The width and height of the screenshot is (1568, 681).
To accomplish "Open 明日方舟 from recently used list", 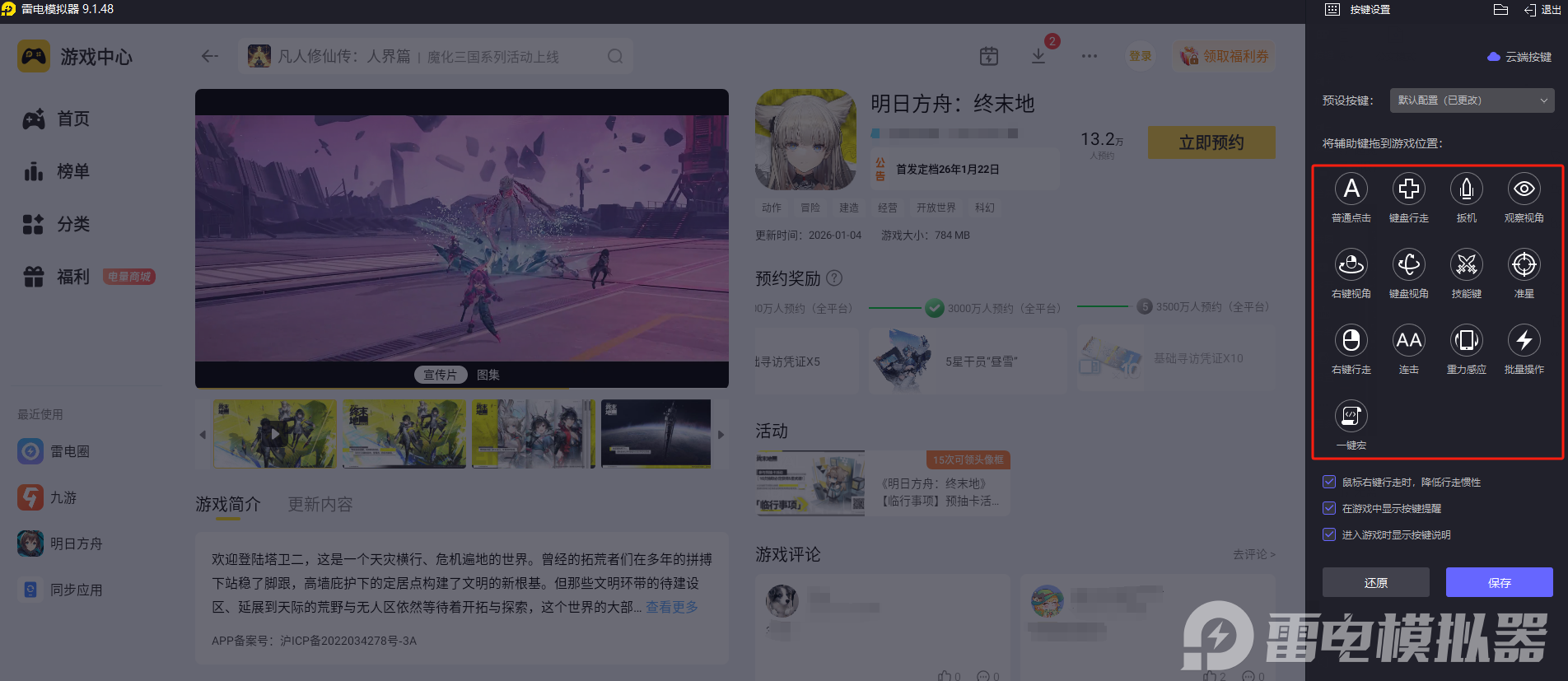I will point(60,543).
